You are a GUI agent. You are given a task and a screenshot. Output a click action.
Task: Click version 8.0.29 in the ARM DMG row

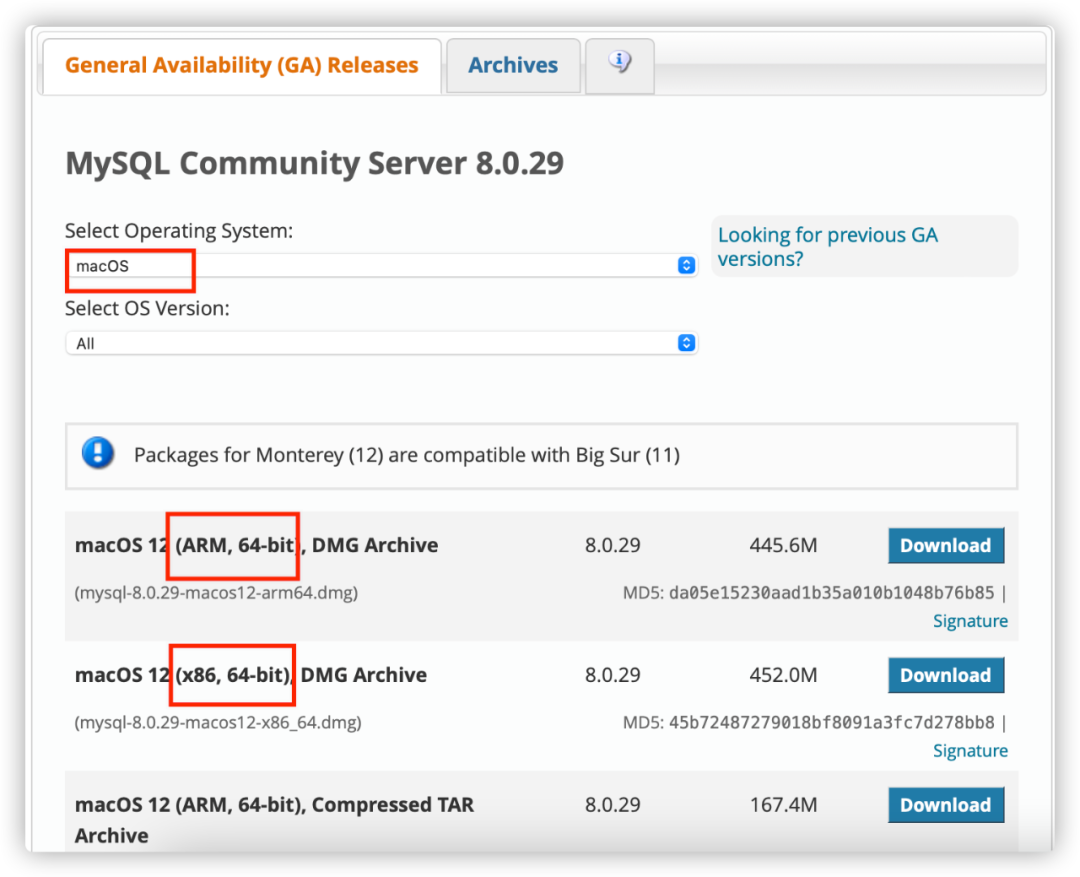click(x=612, y=546)
